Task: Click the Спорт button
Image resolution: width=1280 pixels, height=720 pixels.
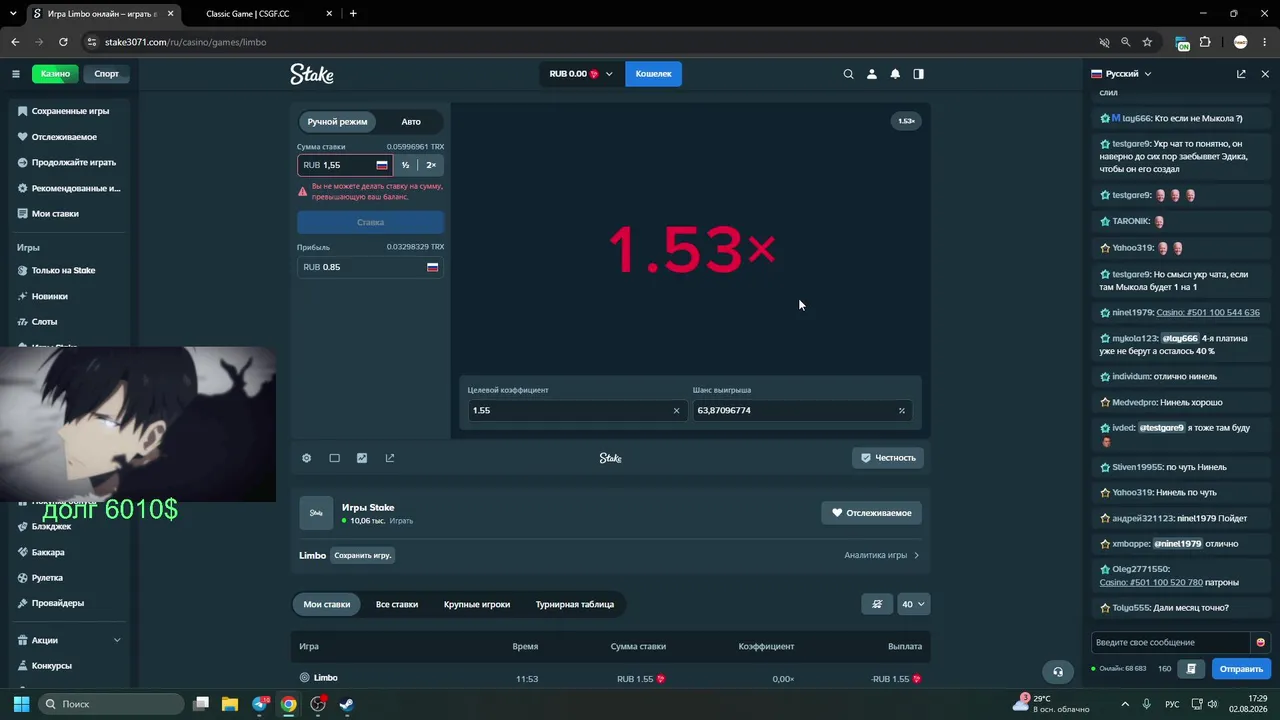Action: (106, 74)
